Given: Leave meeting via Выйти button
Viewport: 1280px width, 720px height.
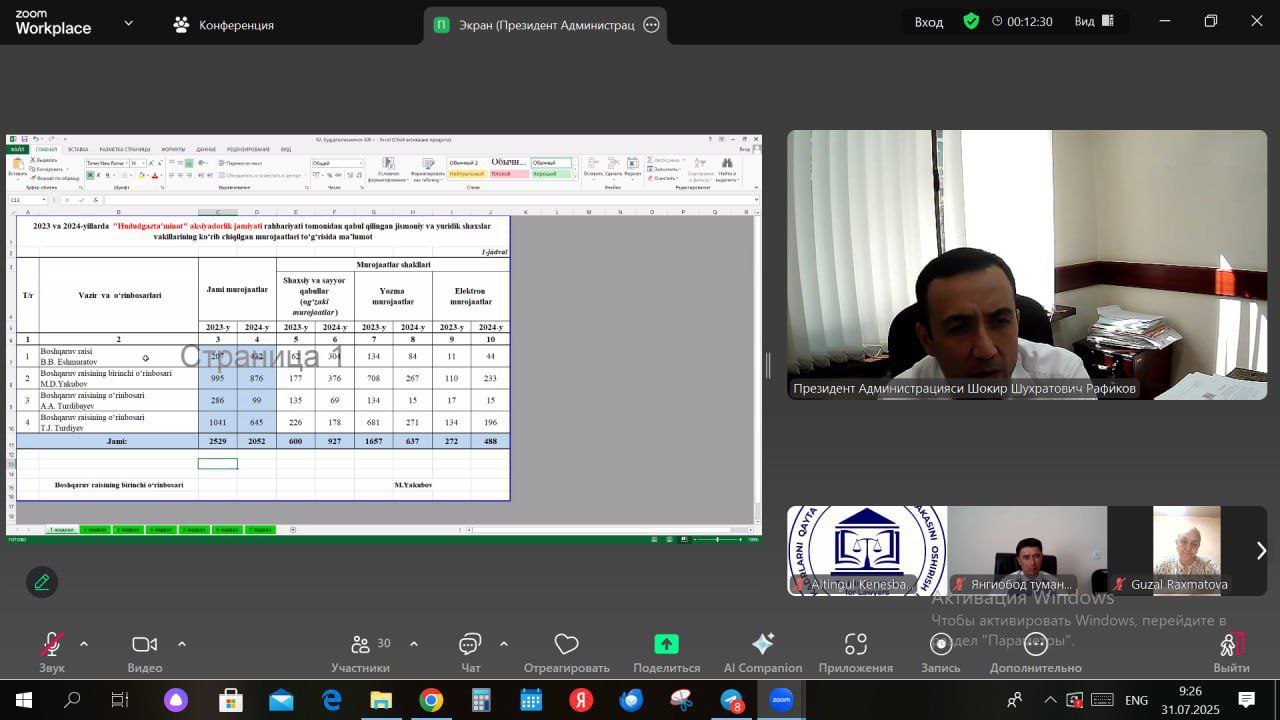Looking at the screenshot, I should [1231, 645].
